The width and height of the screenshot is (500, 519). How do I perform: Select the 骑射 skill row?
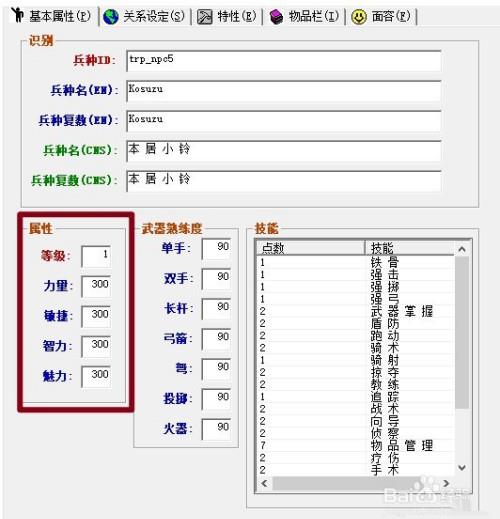click(x=355, y=360)
